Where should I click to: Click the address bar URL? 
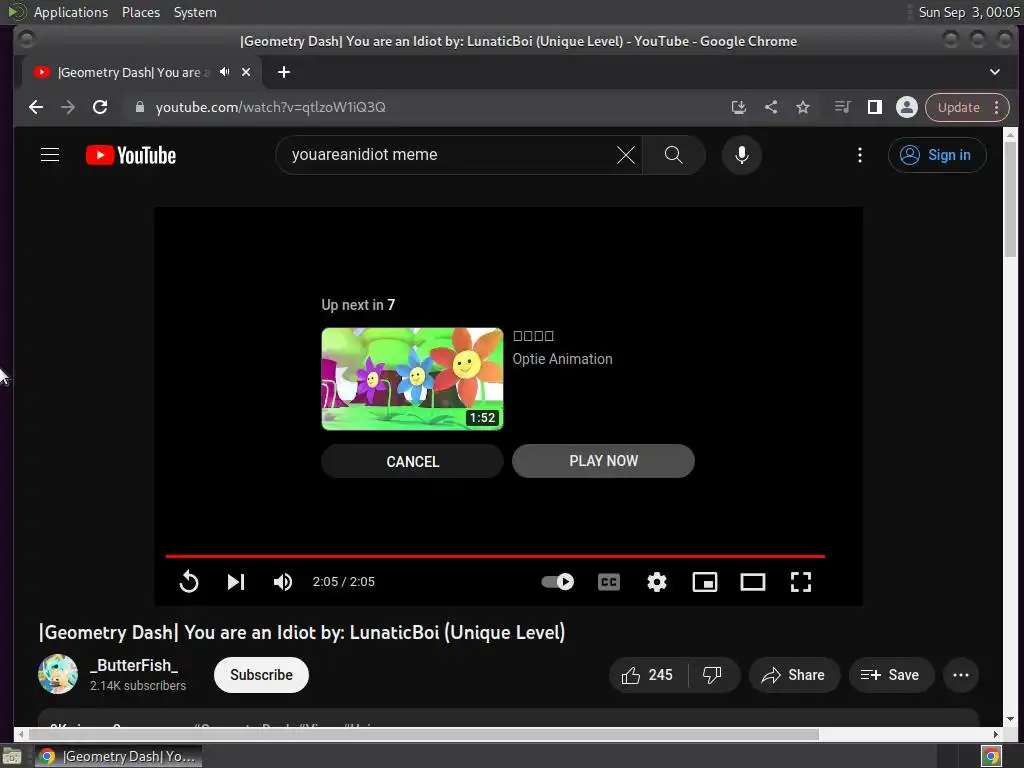(x=270, y=107)
